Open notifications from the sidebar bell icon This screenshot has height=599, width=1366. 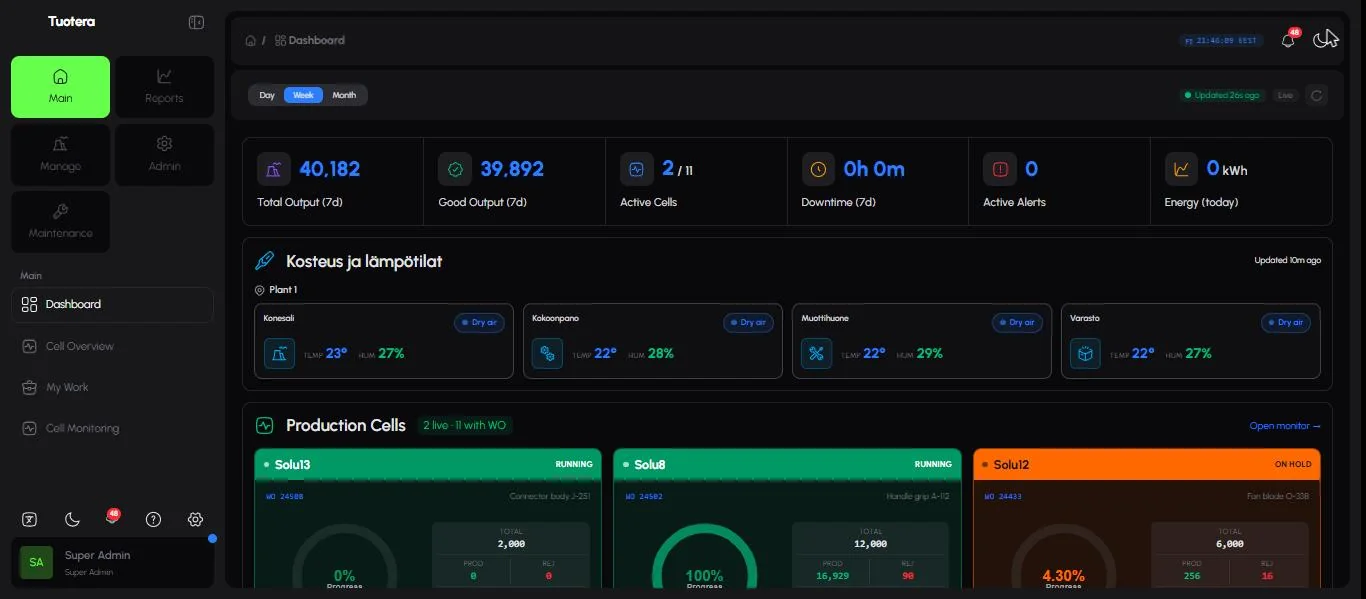click(x=112, y=518)
